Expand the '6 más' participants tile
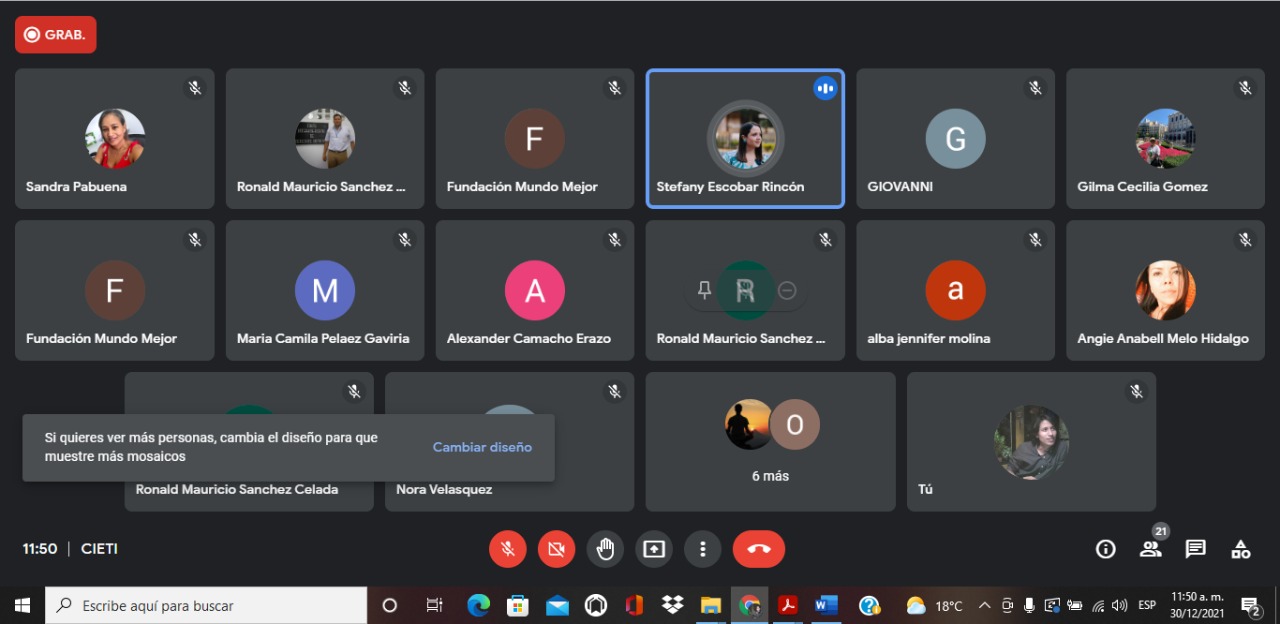This screenshot has width=1280, height=624. (x=770, y=441)
